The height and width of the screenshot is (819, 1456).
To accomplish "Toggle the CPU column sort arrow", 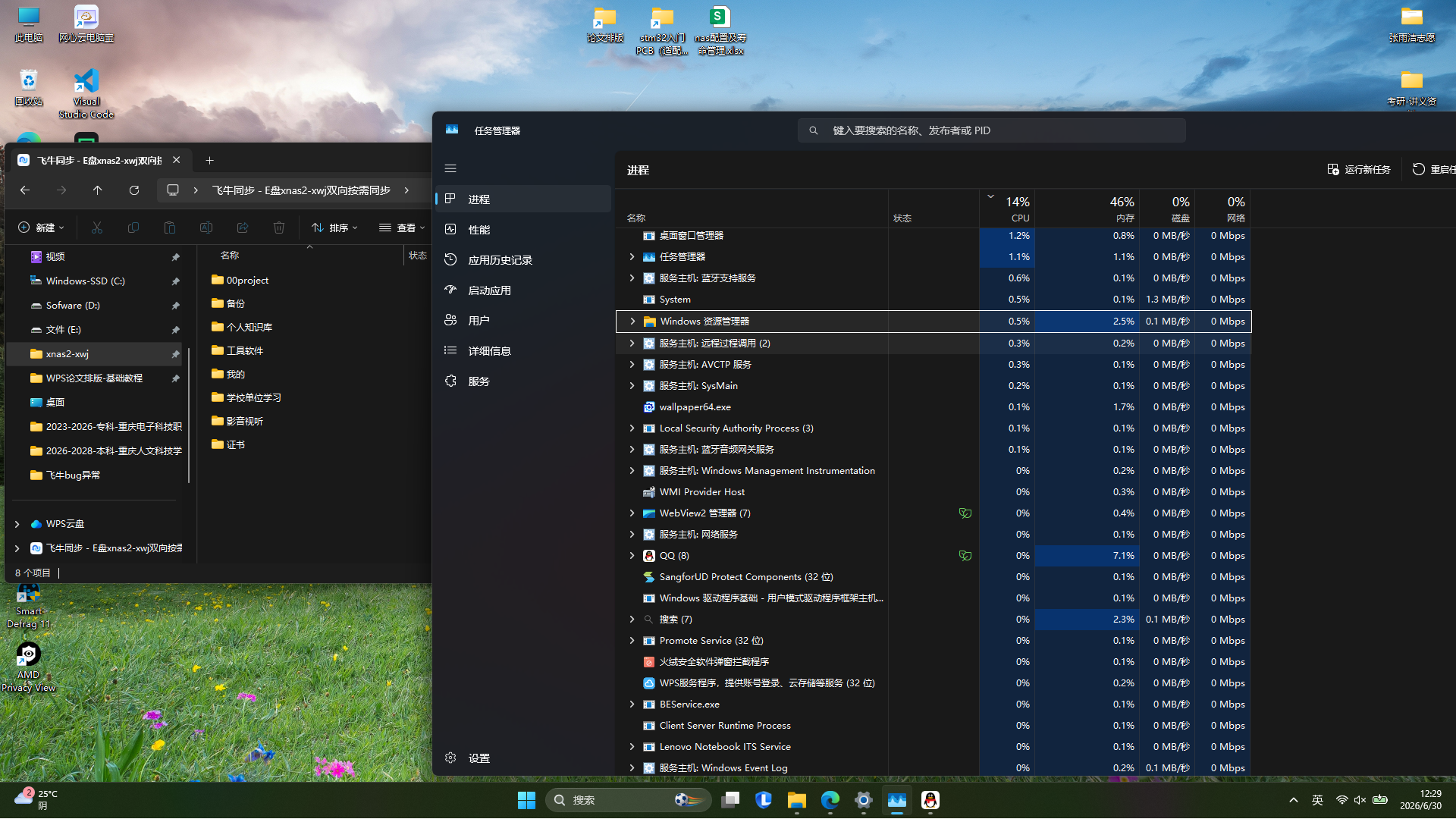I will point(990,196).
